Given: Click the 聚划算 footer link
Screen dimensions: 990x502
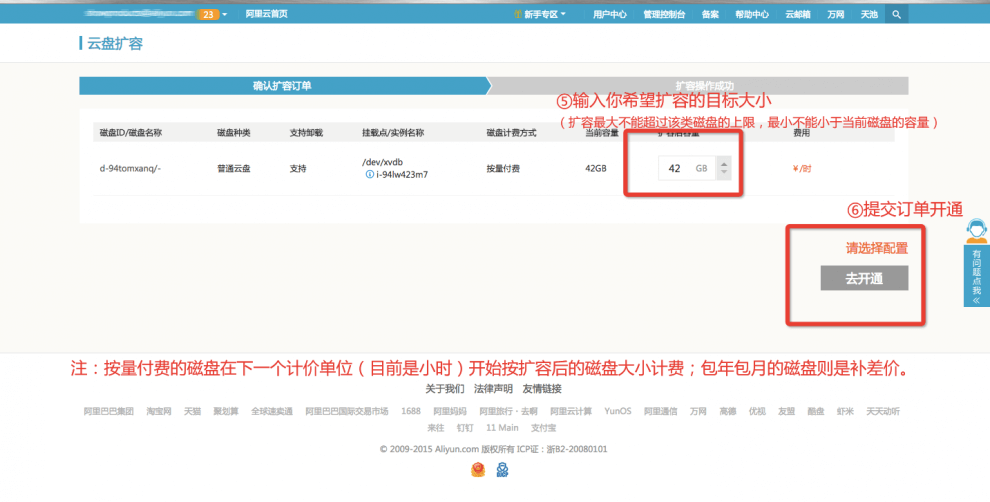Looking at the screenshot, I should (226, 412).
